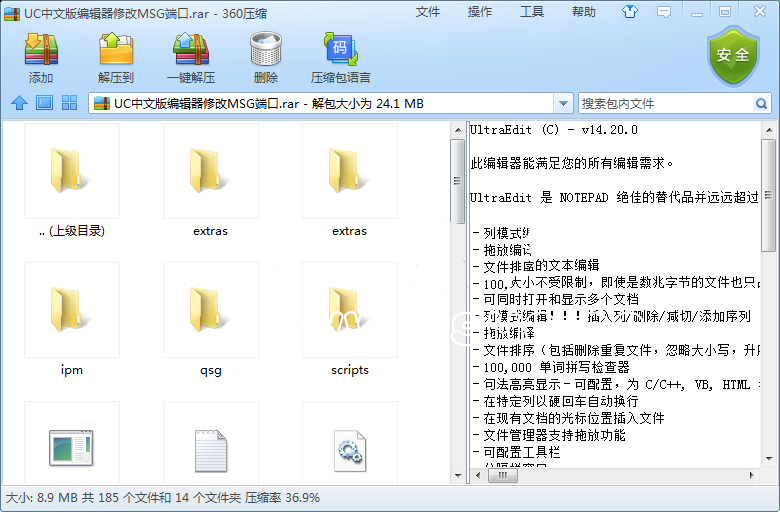Click the 'UltraEdit (C) - v14.20.0' line

click(554, 130)
